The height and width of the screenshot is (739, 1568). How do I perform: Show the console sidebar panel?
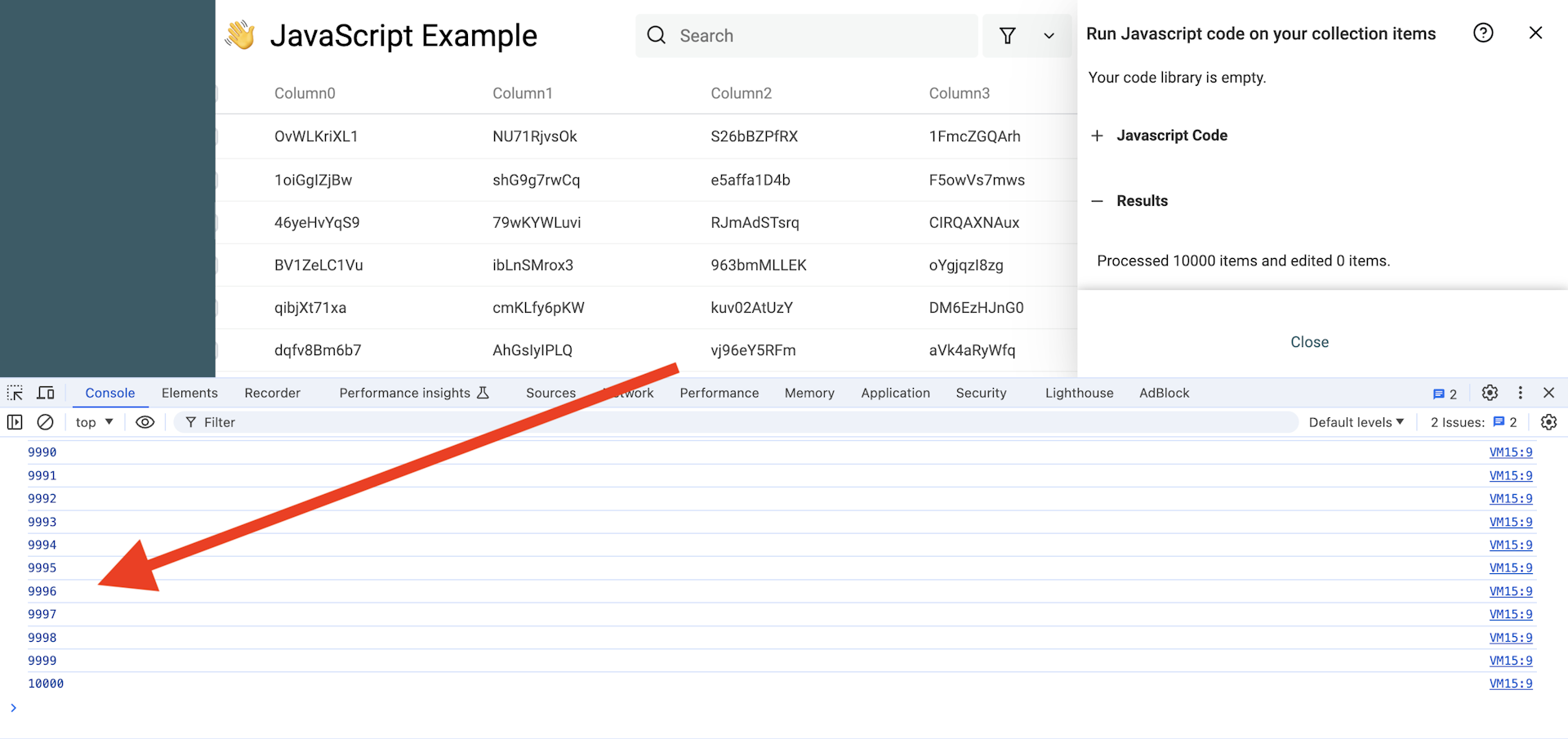pos(15,422)
